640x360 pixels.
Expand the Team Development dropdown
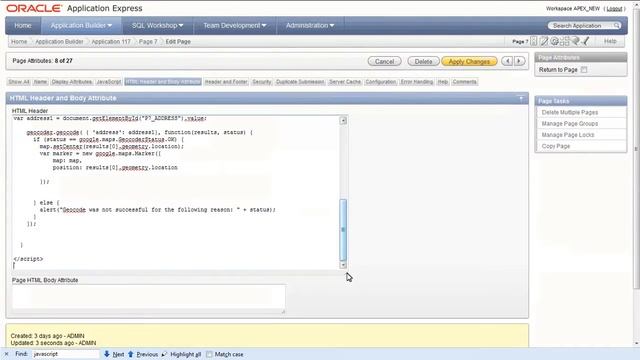[x=235, y=25]
